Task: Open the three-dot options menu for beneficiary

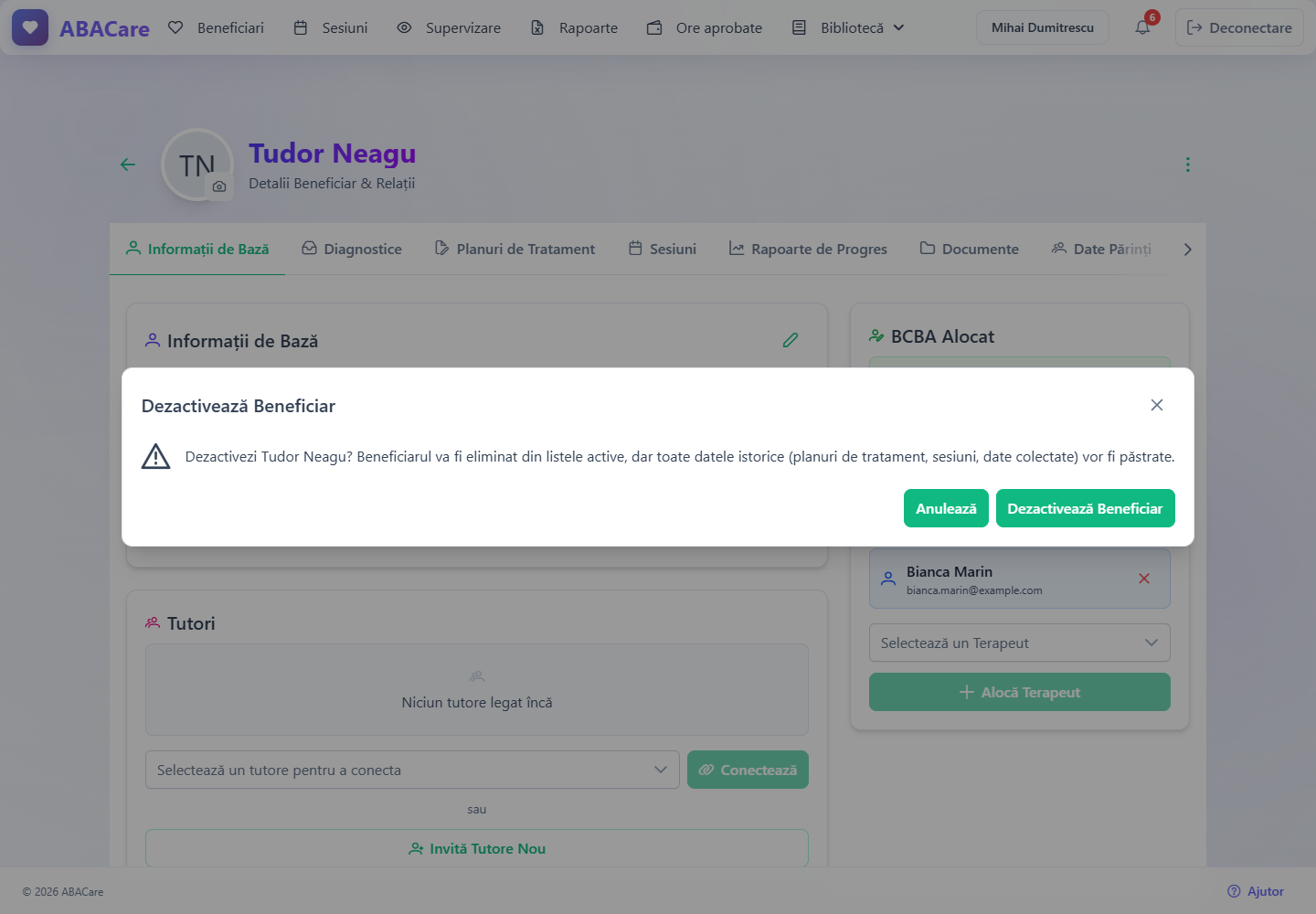Action: (1187, 165)
